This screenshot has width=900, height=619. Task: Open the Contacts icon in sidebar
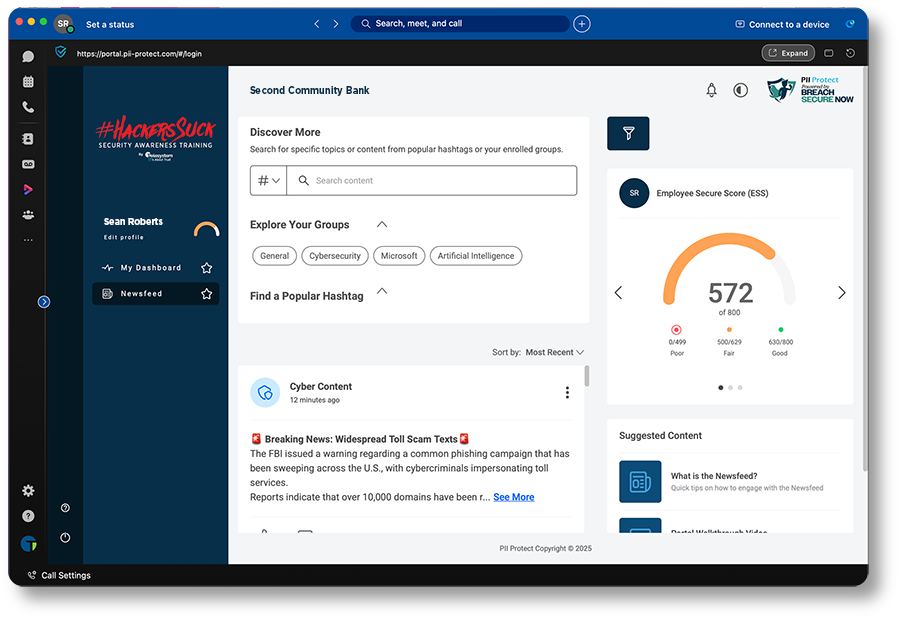click(28, 139)
